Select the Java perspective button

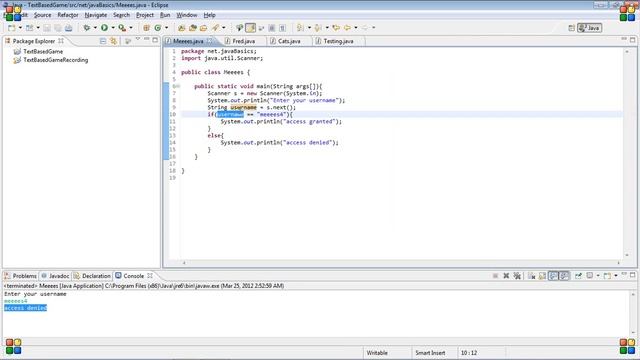tap(589, 28)
